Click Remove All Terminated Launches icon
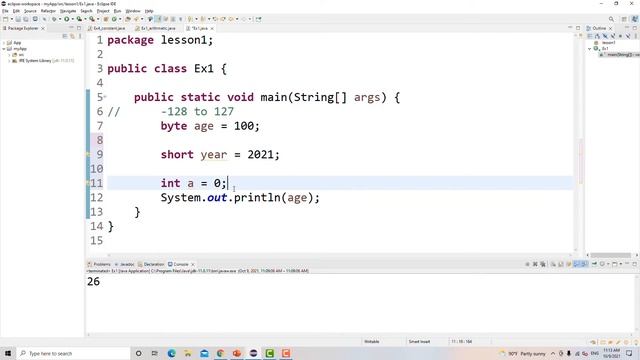Viewport: 640px width, 360px height. 543,264
